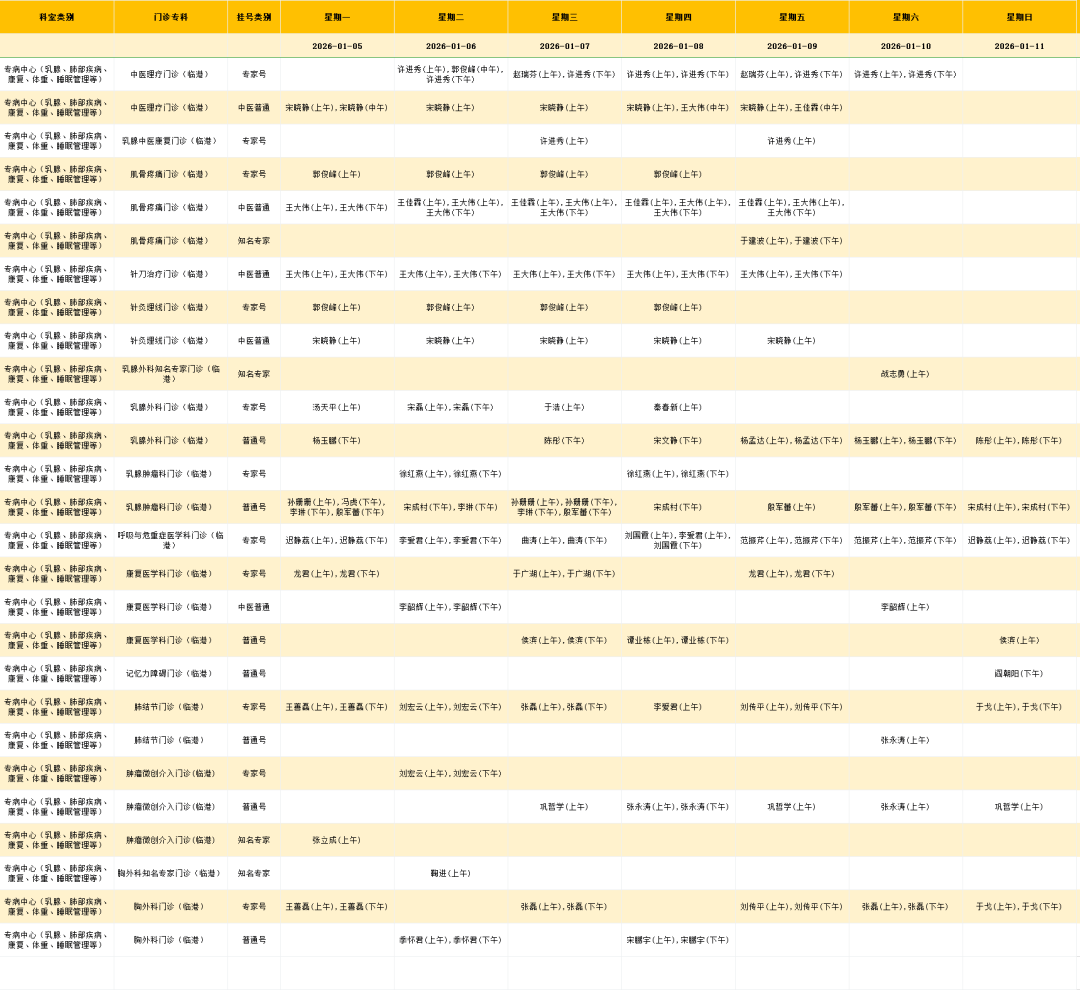Select the 宋文静(下午) cell
The height and width of the screenshot is (990, 1080).
(678, 440)
